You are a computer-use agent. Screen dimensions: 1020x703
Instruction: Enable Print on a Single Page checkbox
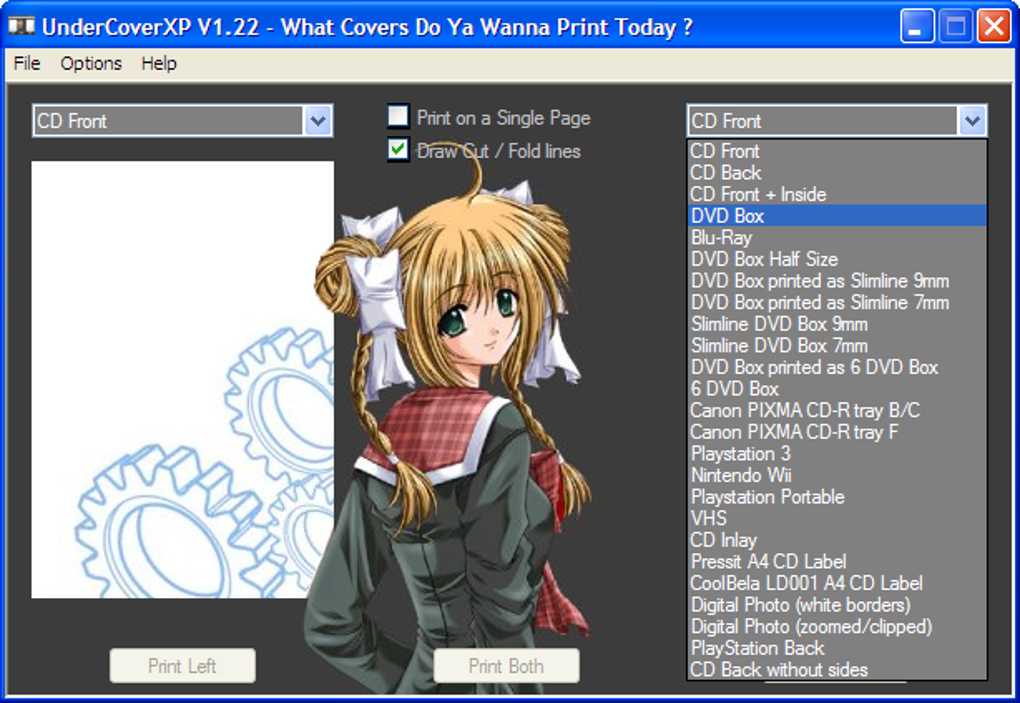coord(399,117)
